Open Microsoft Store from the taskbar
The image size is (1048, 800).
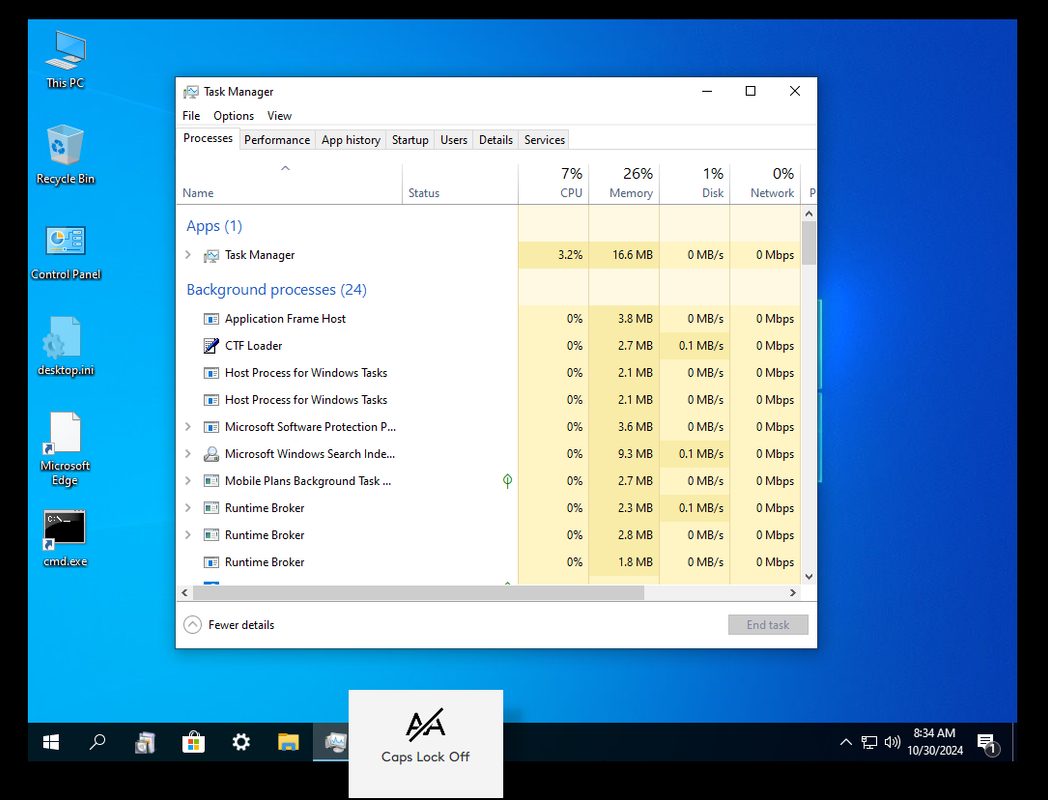[x=193, y=742]
